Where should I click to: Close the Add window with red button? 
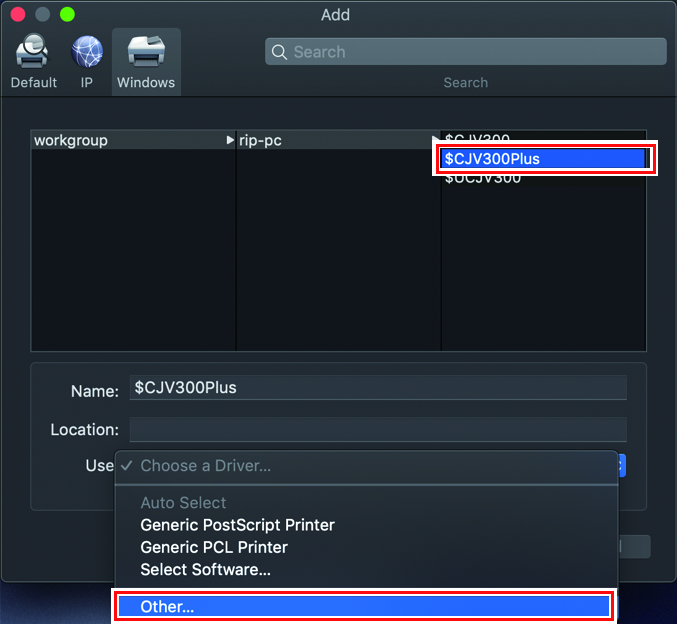point(18,14)
